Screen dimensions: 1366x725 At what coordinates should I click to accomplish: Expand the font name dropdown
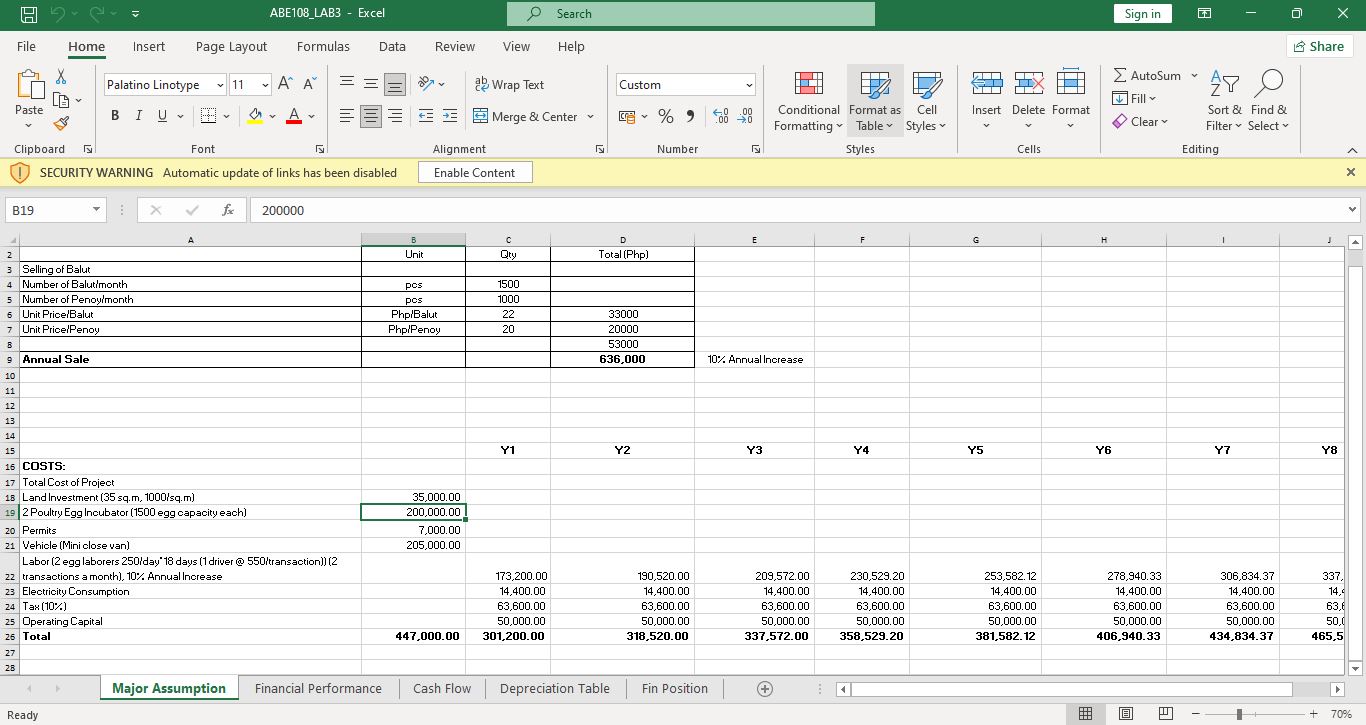click(x=220, y=85)
